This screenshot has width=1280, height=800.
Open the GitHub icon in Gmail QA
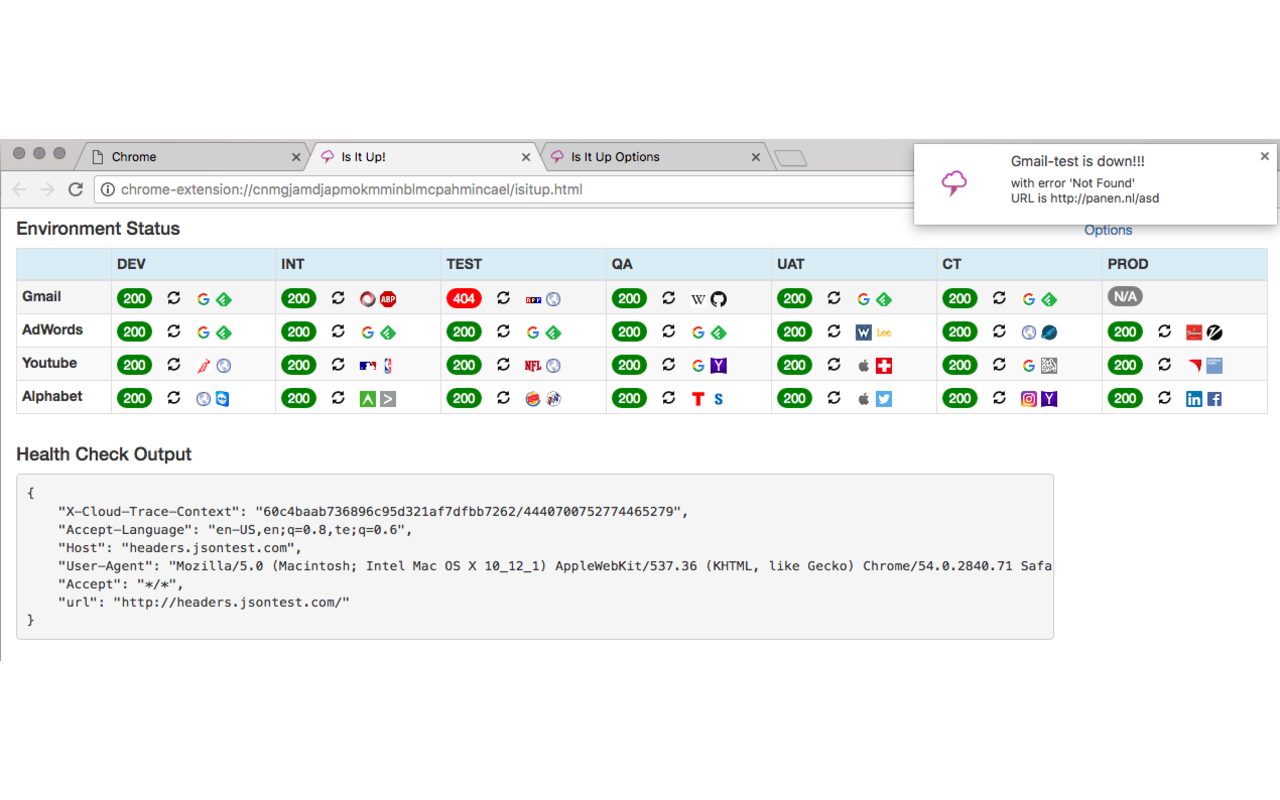[718, 299]
